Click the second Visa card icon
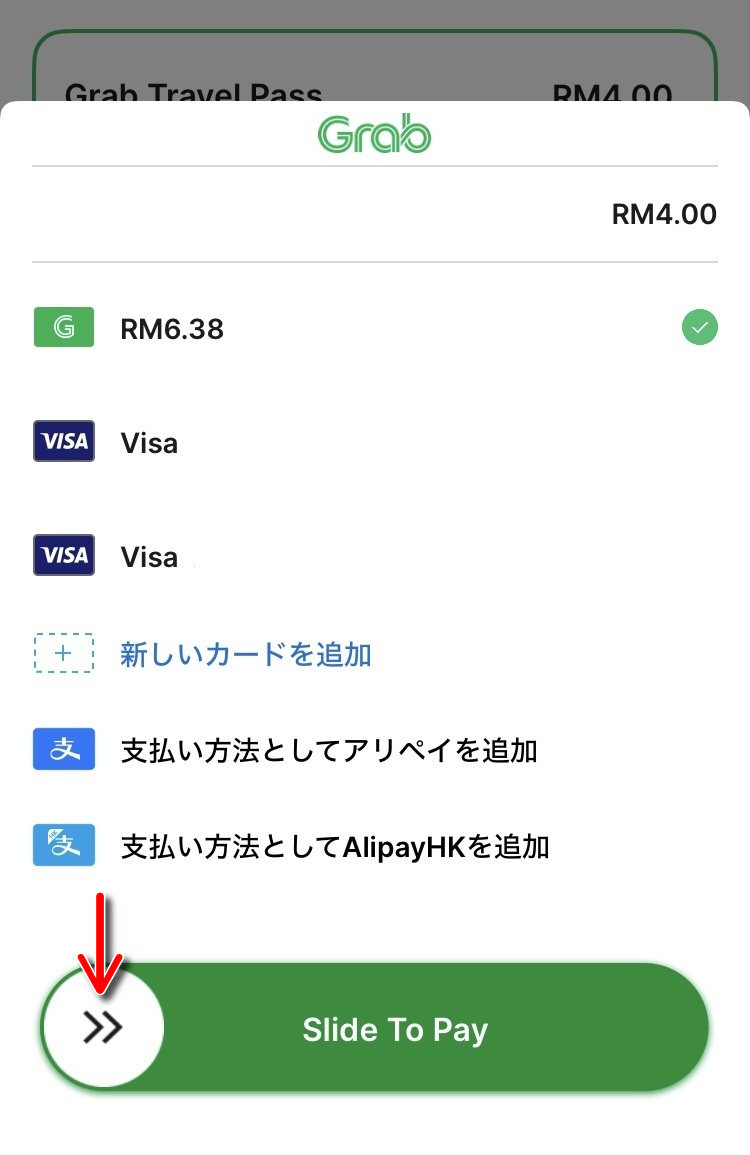Screen dimensions: 750x1155 64,555
